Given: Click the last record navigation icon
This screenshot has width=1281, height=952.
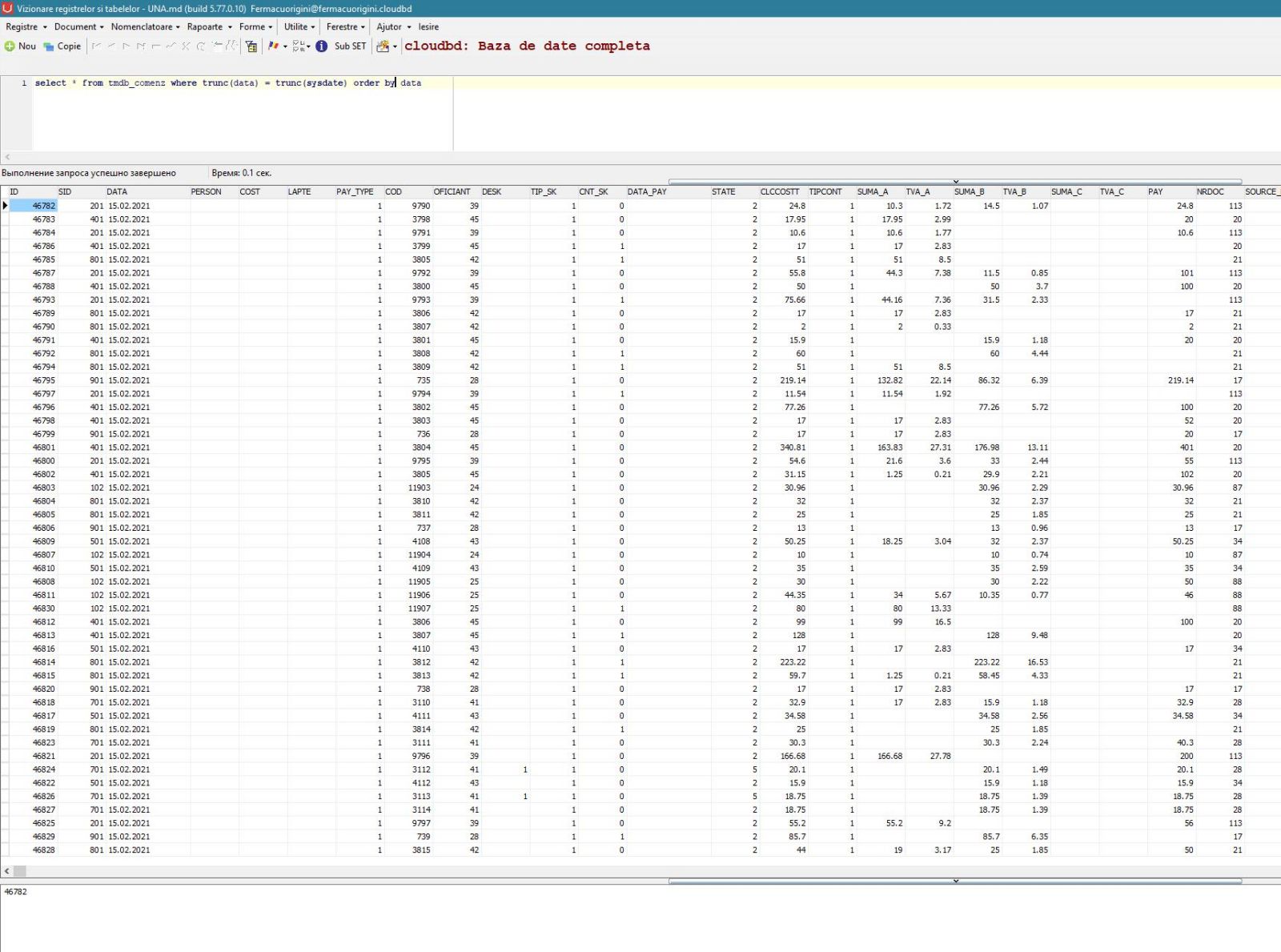Looking at the screenshot, I should [141, 46].
